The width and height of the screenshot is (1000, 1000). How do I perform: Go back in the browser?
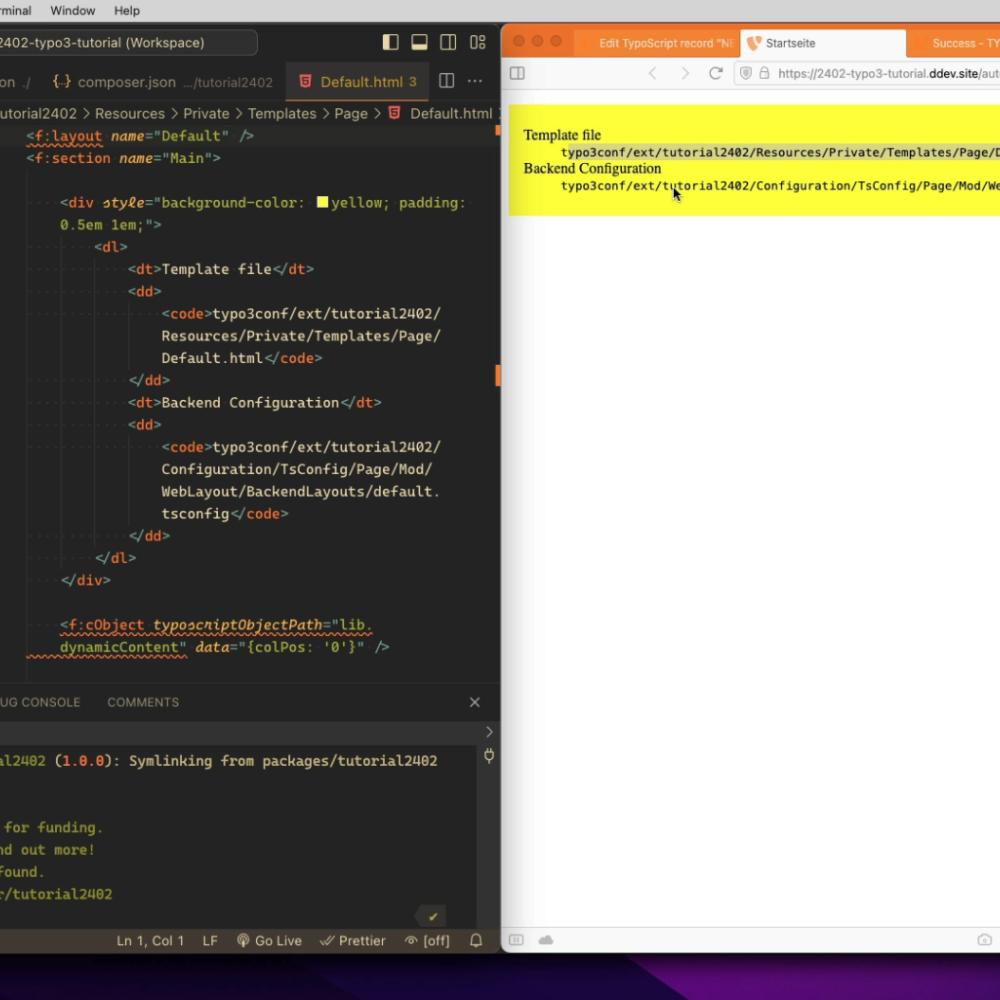point(652,73)
